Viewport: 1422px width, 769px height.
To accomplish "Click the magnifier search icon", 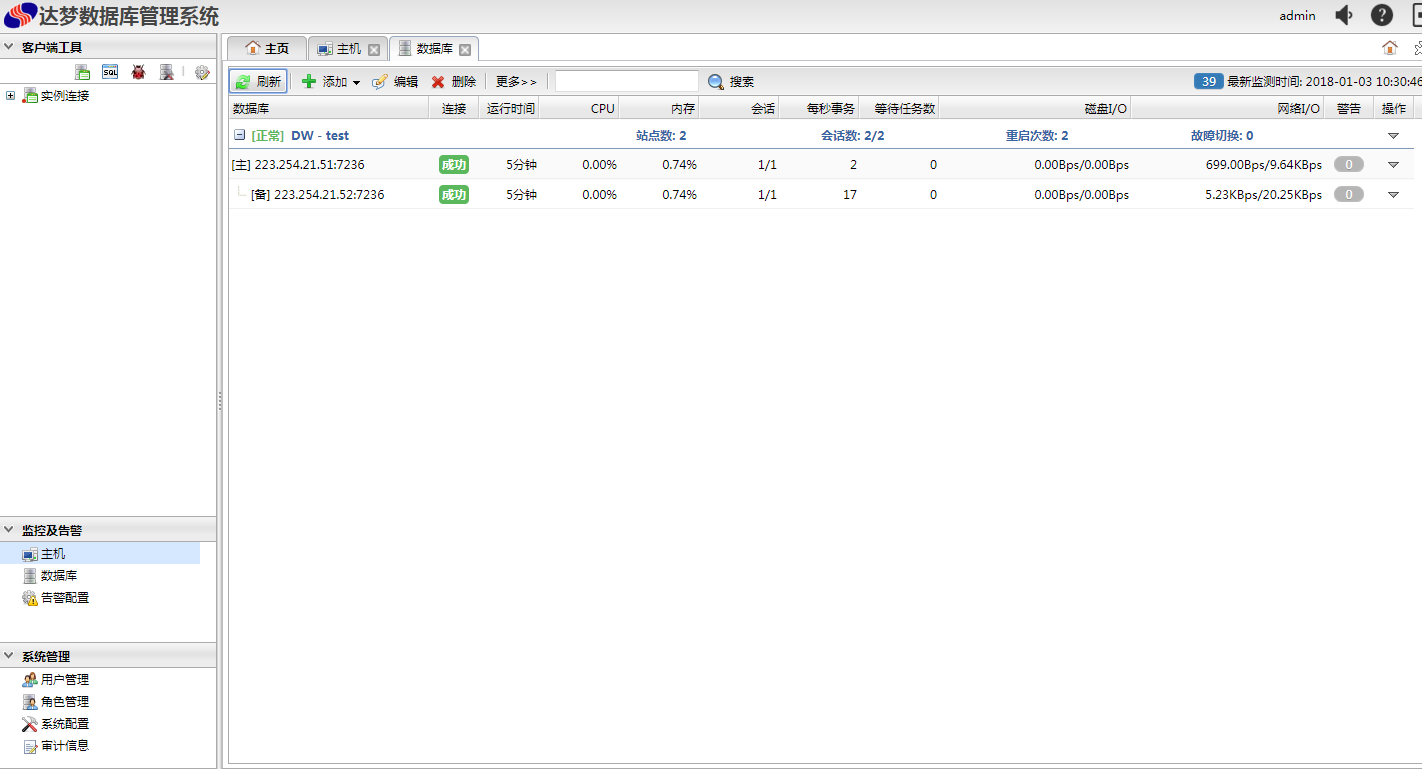I will pyautogui.click(x=716, y=82).
